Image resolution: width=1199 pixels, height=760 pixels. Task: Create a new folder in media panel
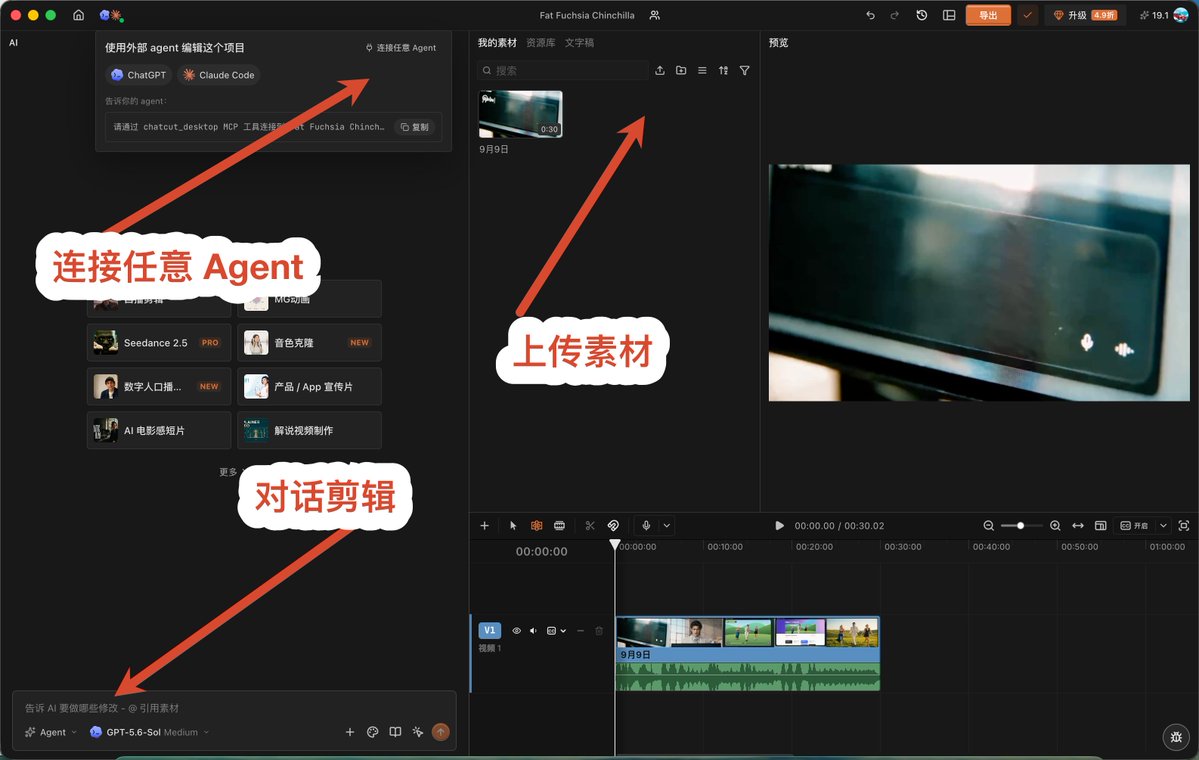click(x=681, y=70)
